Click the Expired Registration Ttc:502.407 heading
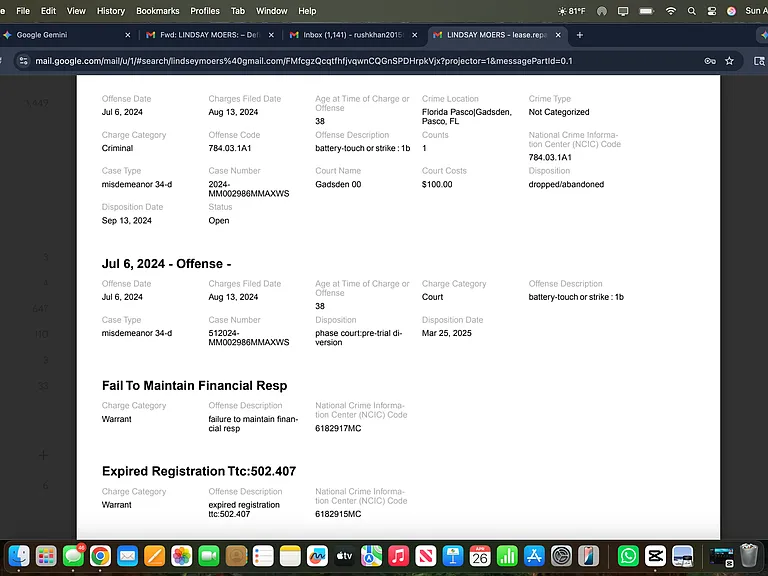 pyautogui.click(x=199, y=471)
